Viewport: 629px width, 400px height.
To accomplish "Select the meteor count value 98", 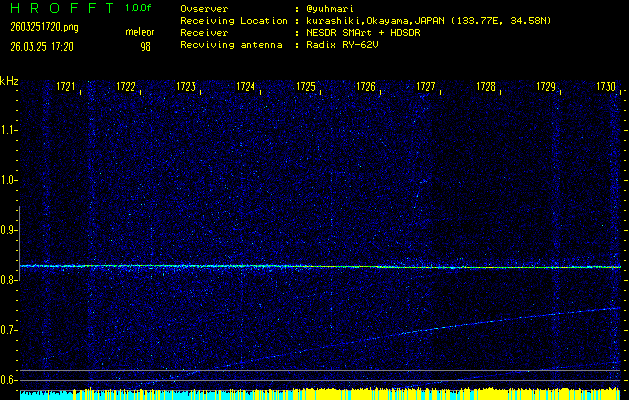I will [x=145, y=46].
